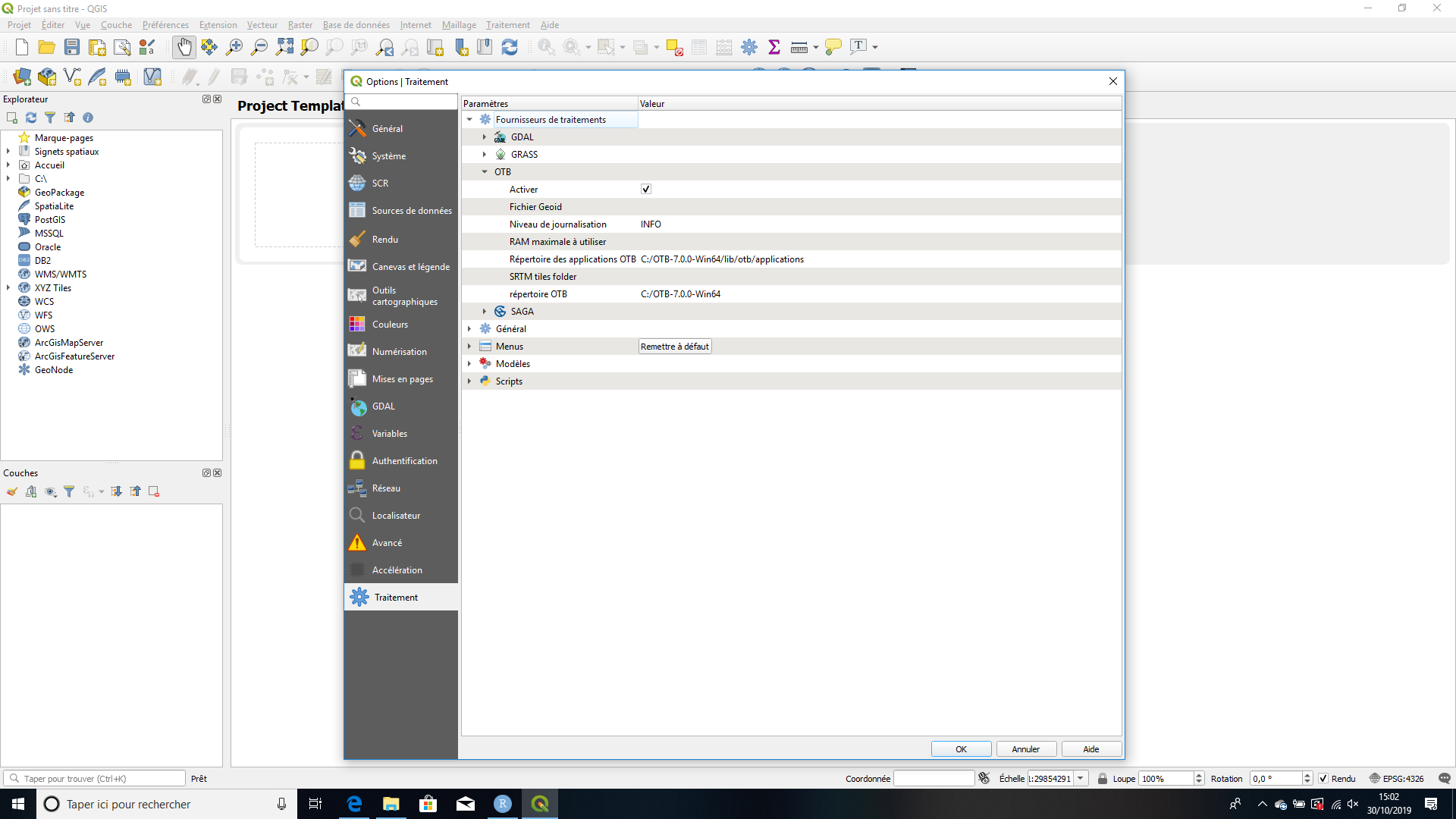Image resolution: width=1456 pixels, height=819 pixels.
Task: Toggle the OTB Activer checkbox
Action: pyautogui.click(x=645, y=189)
